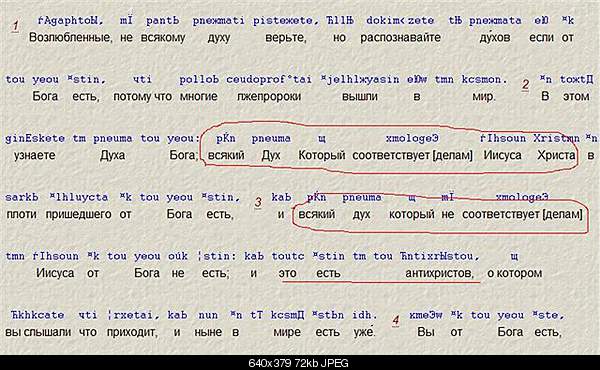Click the word "духов"

point(494,37)
